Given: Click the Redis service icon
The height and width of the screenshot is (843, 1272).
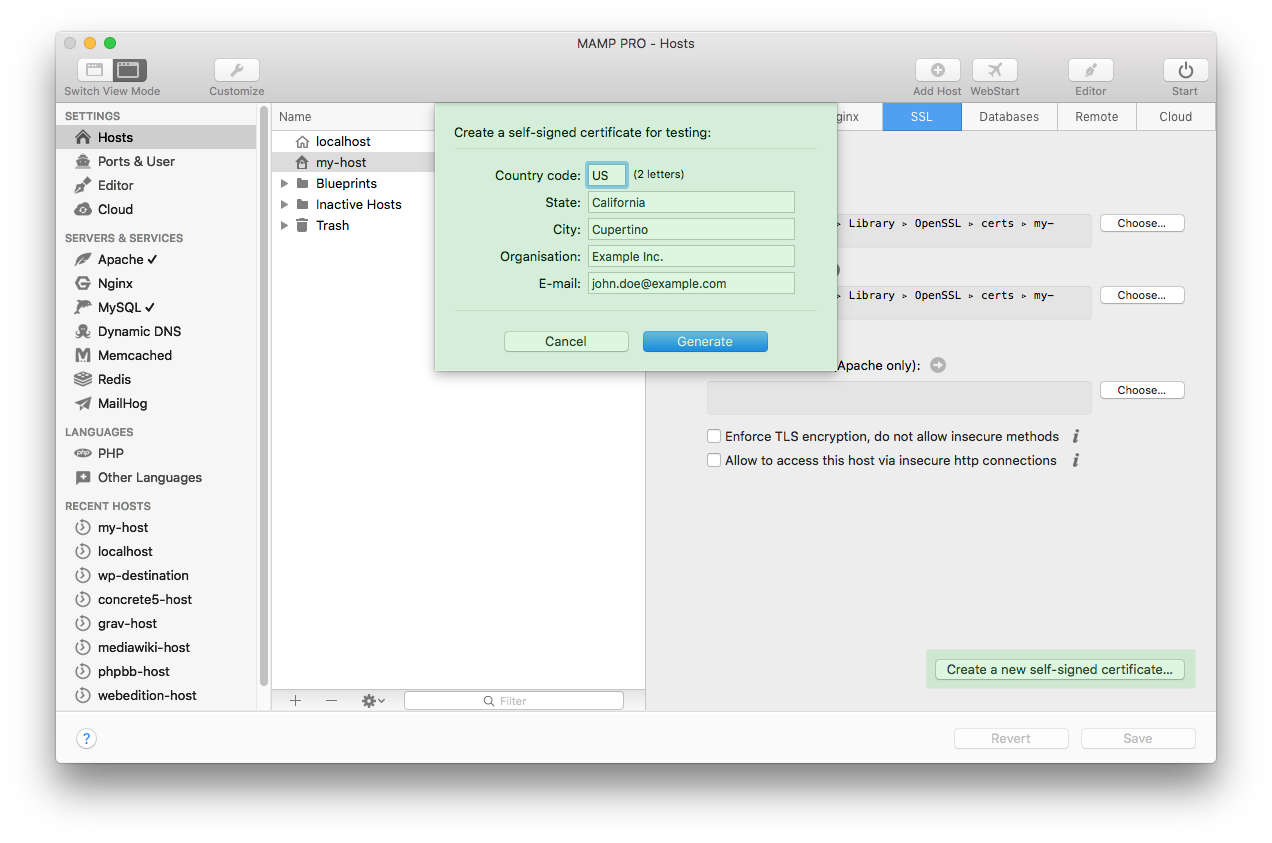Looking at the screenshot, I should [83, 379].
